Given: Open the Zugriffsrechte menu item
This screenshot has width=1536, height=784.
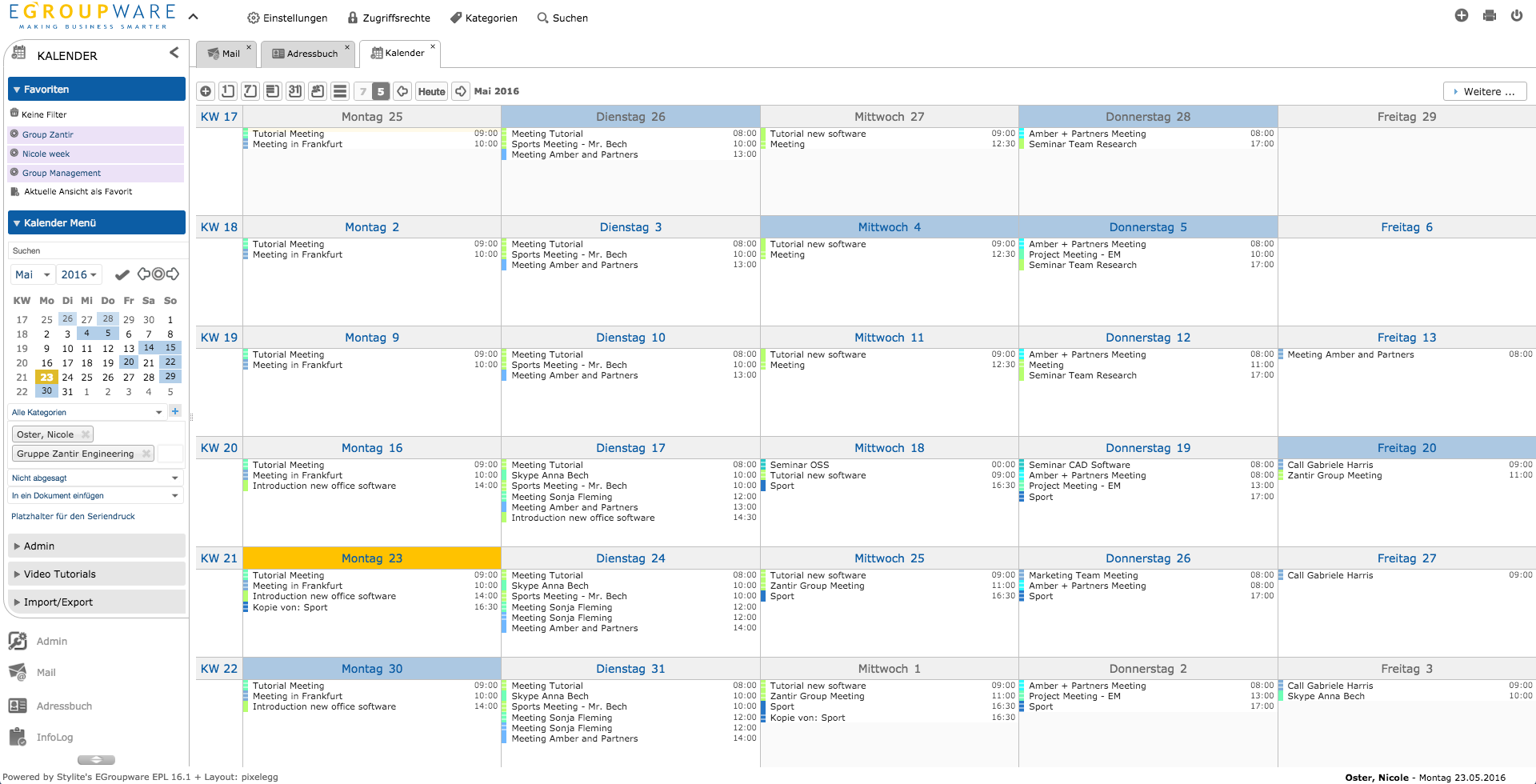Looking at the screenshot, I should (x=389, y=18).
